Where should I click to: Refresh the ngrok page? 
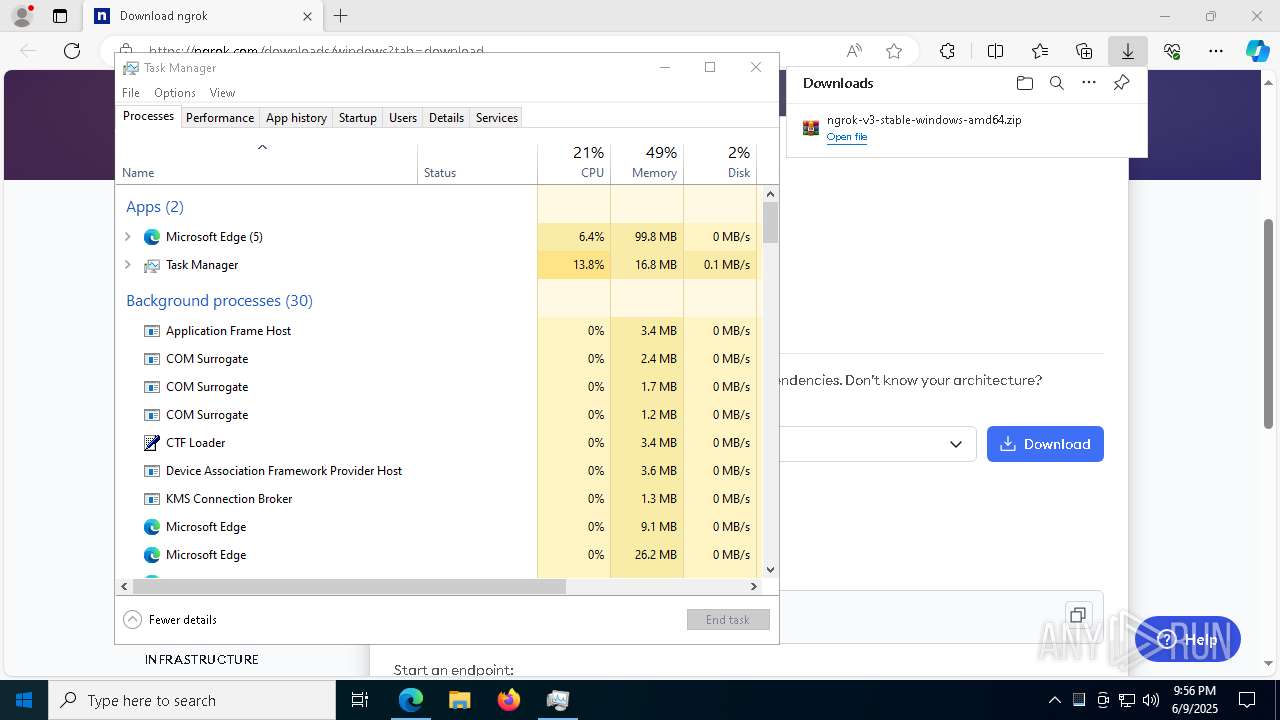(x=72, y=51)
